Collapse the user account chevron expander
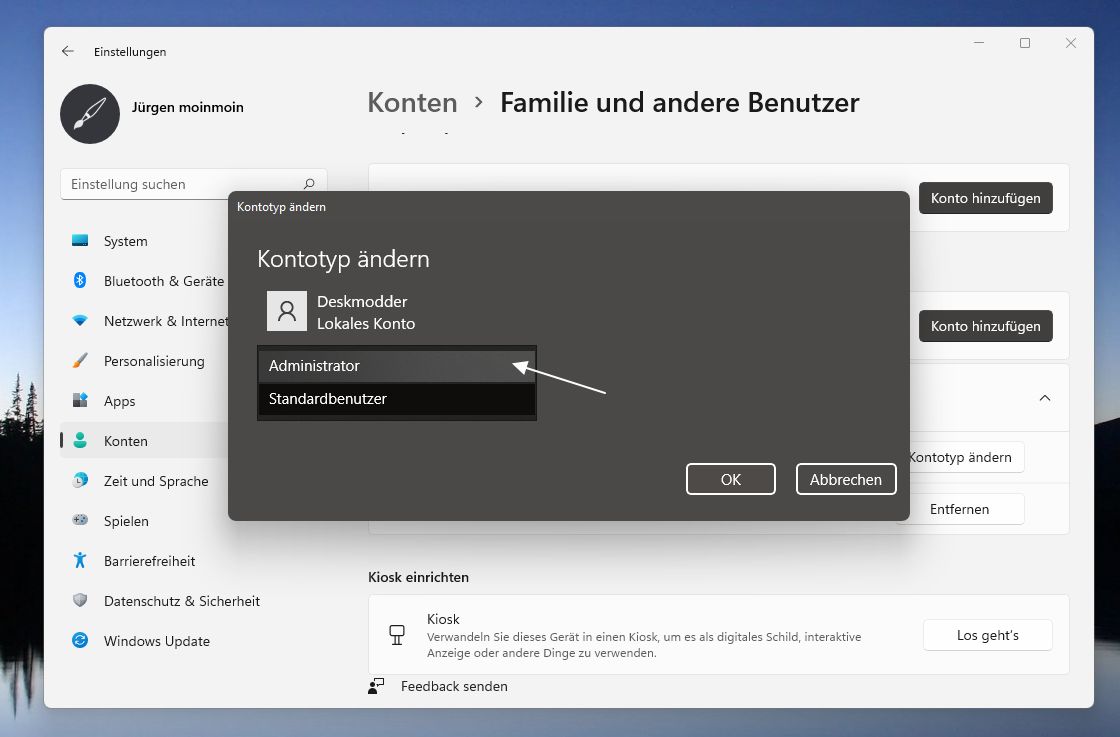The width and height of the screenshot is (1120, 737). tap(1044, 398)
